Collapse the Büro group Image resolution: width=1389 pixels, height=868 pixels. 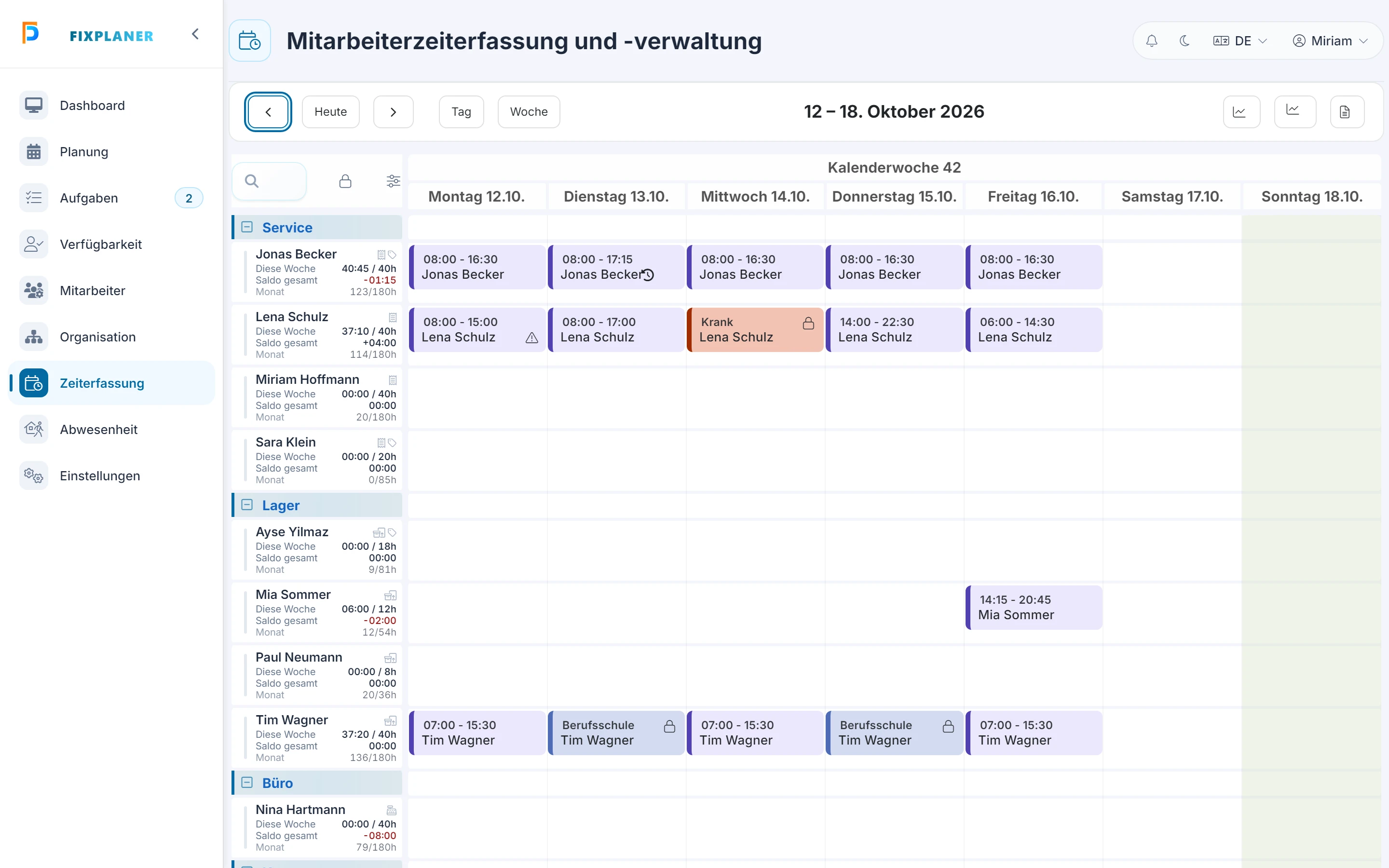click(x=247, y=783)
